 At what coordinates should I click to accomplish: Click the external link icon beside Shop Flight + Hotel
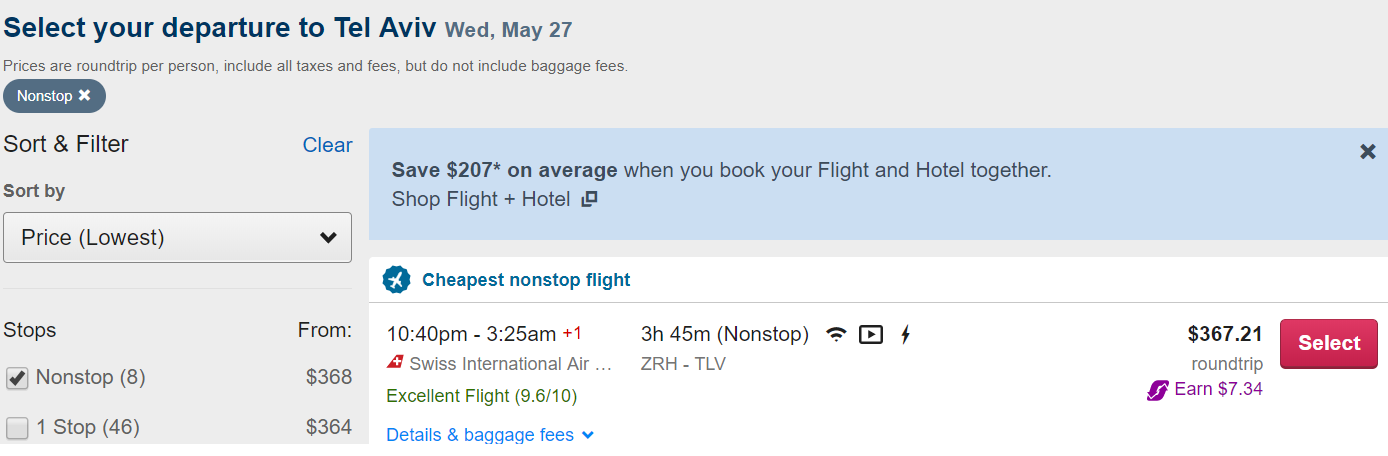[589, 199]
